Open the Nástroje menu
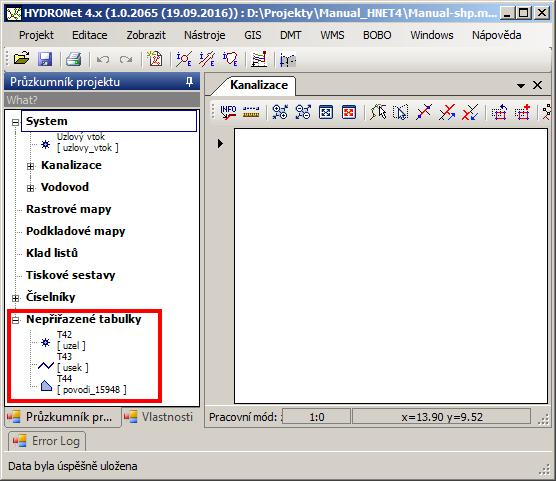This screenshot has width=556, height=481. [x=205, y=35]
